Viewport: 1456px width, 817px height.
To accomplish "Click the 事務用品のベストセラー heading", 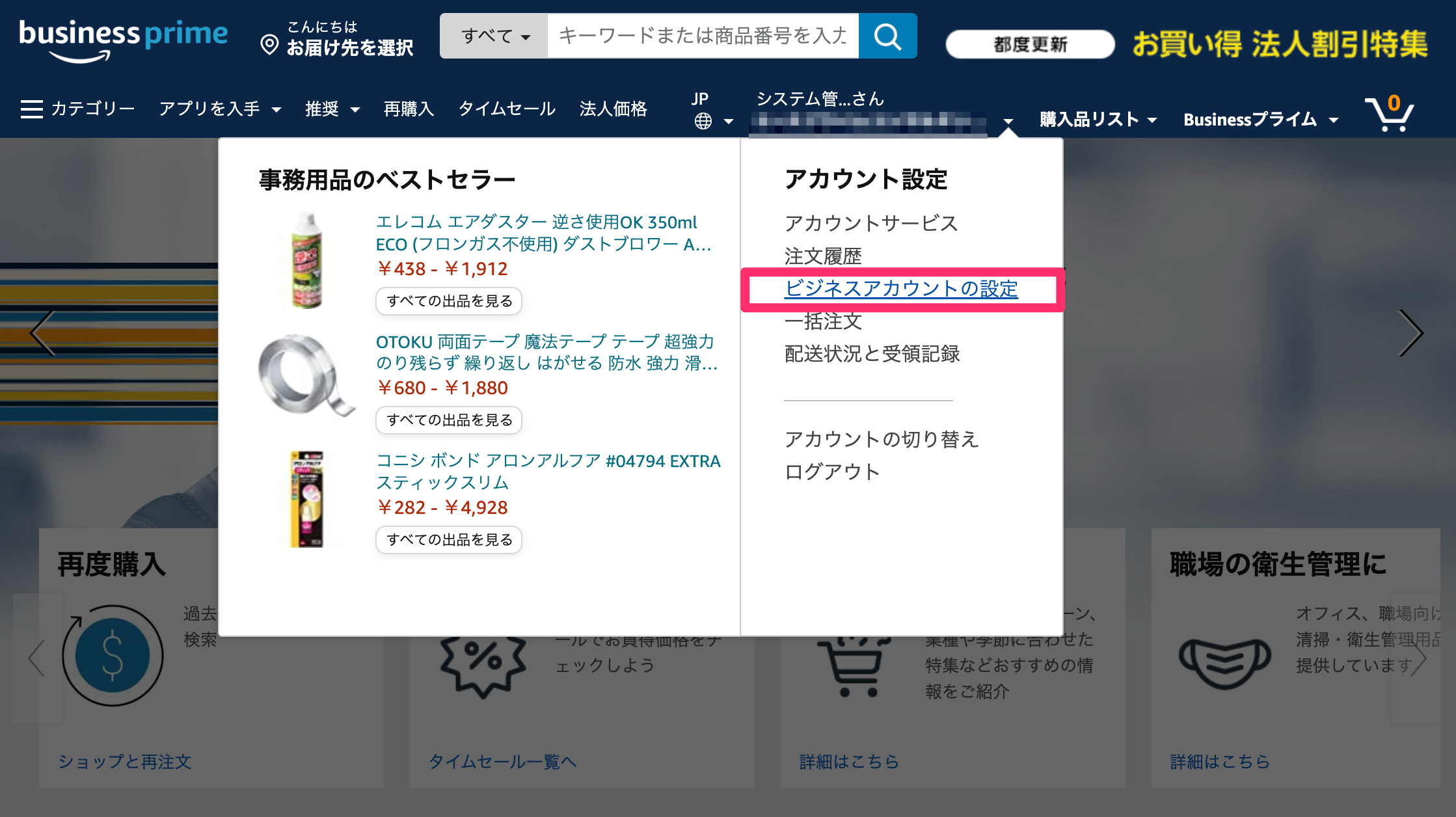I will pos(387,180).
